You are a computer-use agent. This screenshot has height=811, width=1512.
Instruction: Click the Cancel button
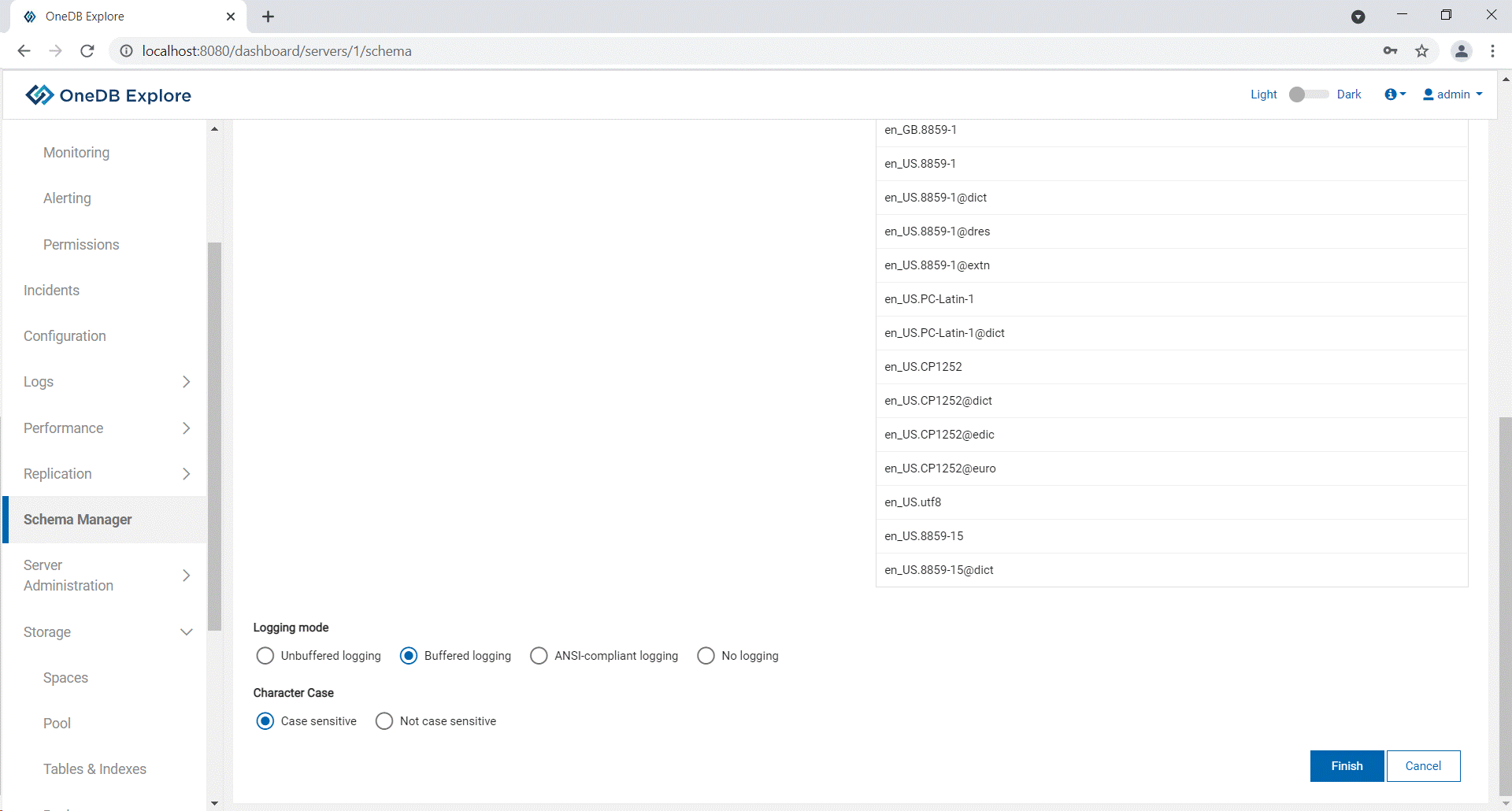tap(1423, 766)
